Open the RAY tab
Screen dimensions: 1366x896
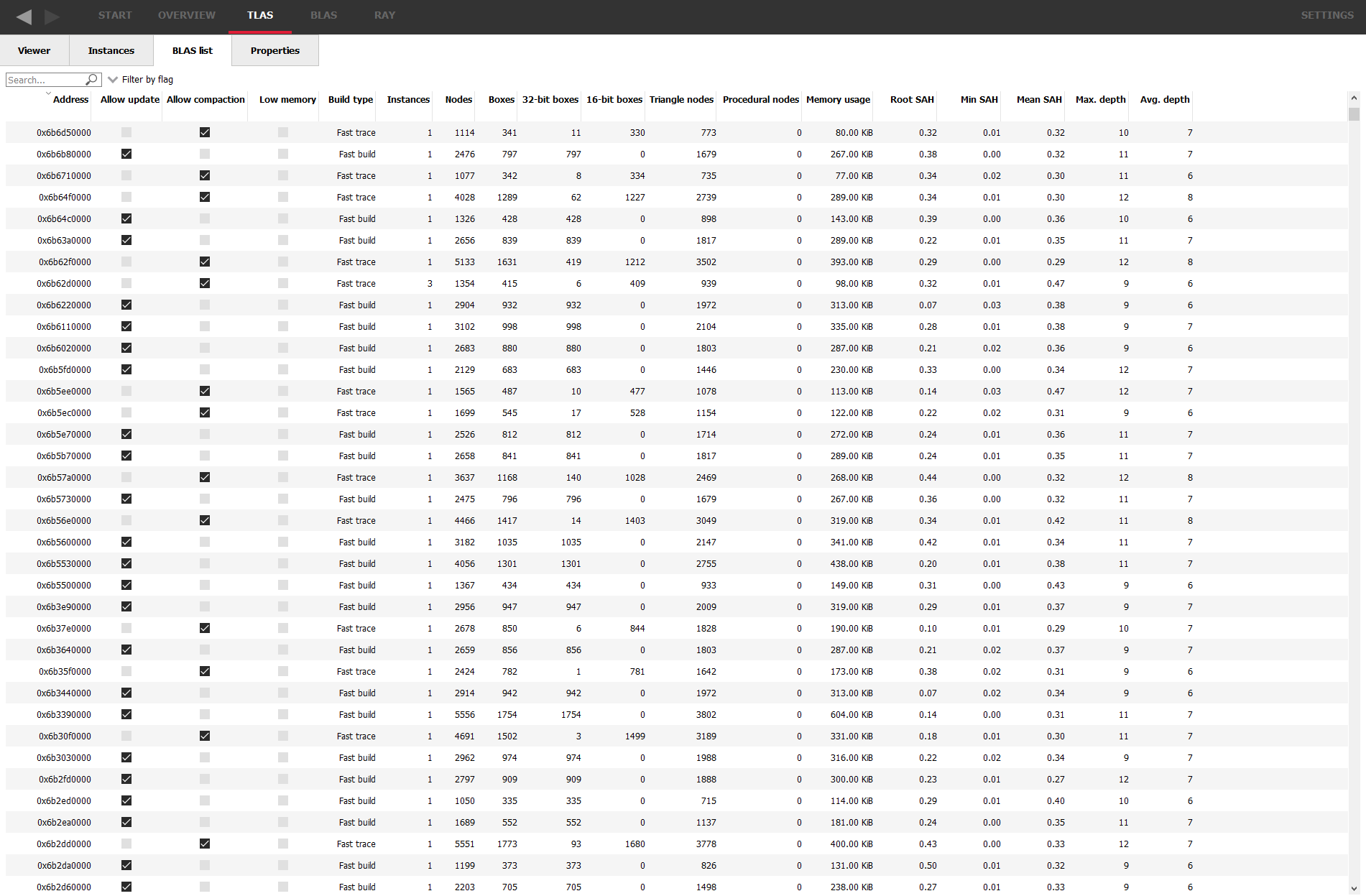click(384, 14)
